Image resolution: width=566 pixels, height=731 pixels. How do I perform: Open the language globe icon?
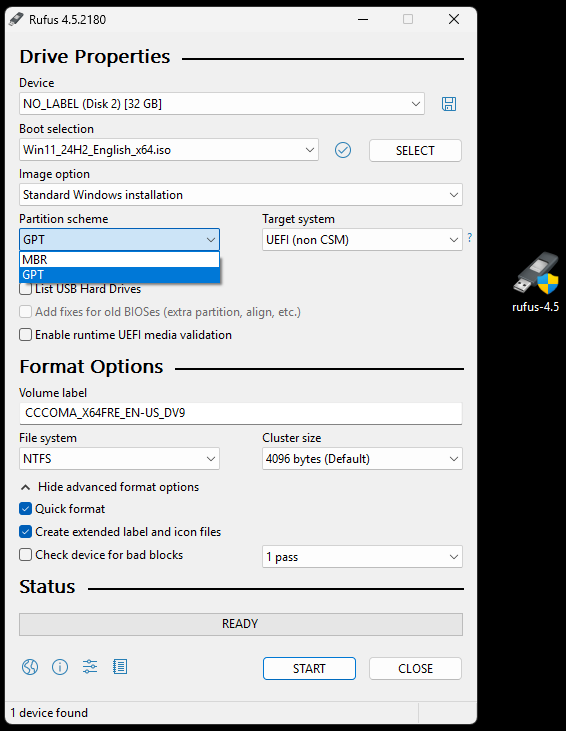coord(30,667)
